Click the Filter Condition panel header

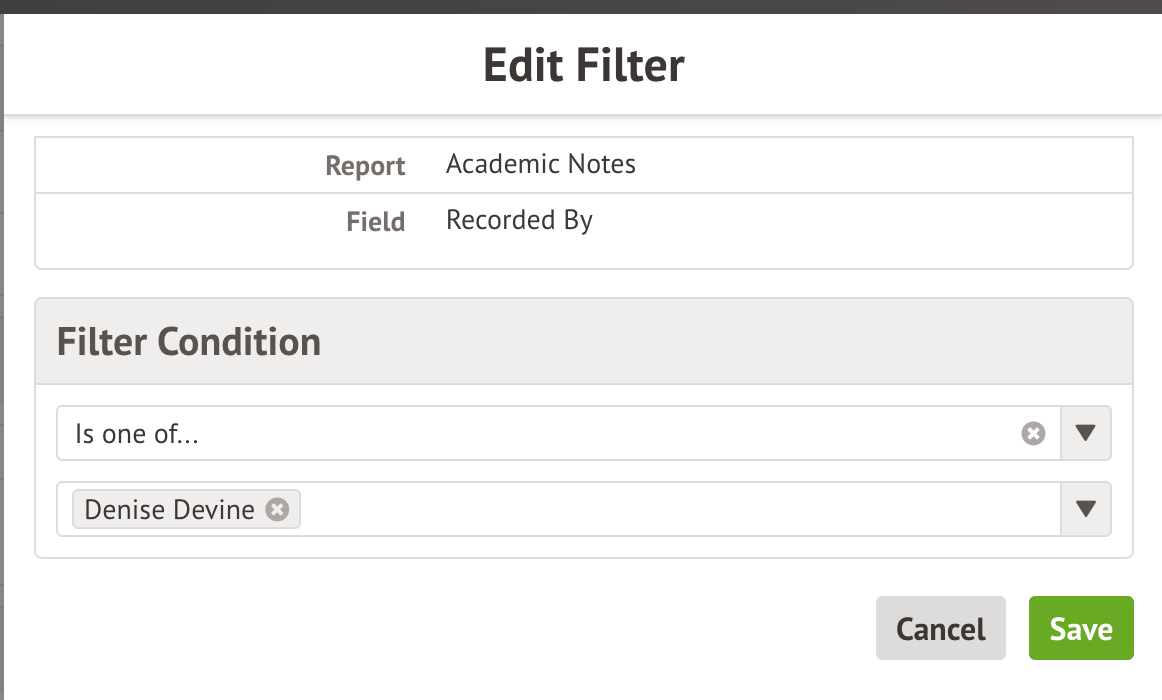pyautogui.click(x=189, y=342)
